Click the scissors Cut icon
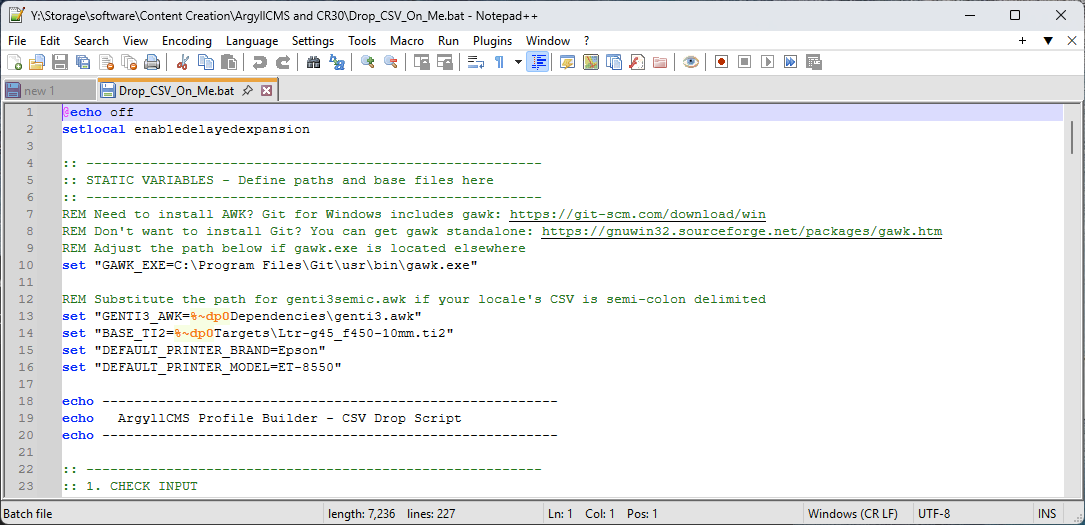 coord(183,62)
